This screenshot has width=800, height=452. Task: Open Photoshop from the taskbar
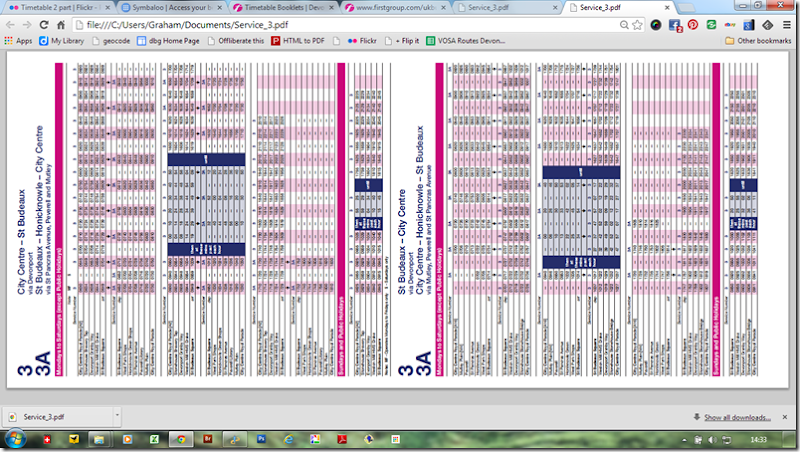tap(261, 439)
